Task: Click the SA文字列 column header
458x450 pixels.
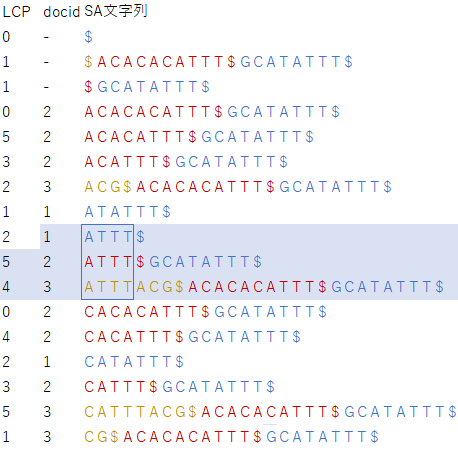Action: point(116,11)
